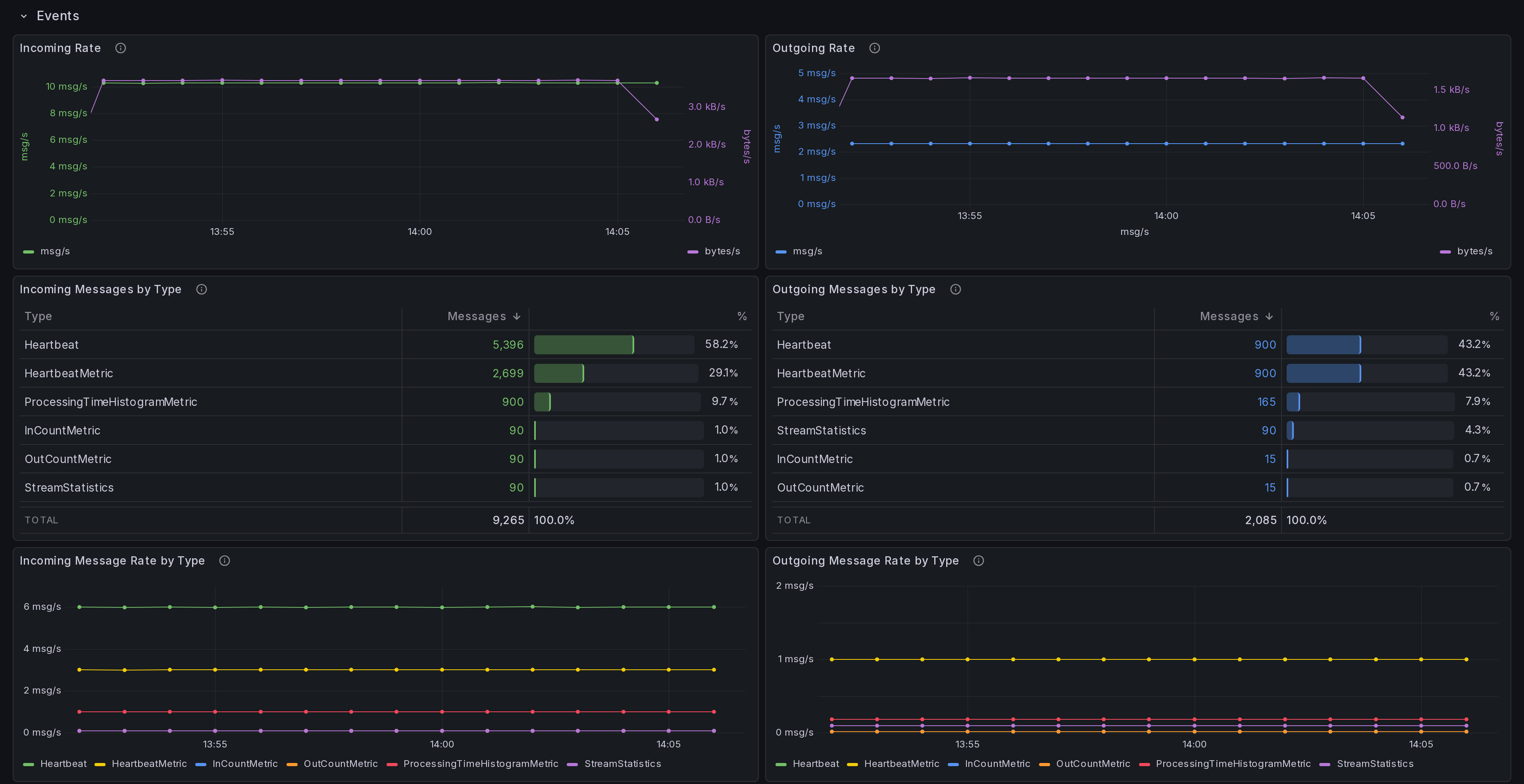Viewport: 1524px width, 784px height.
Task: Click the 165 outgoing ProcessingTimeHistogramMetric count
Action: (x=1266, y=402)
